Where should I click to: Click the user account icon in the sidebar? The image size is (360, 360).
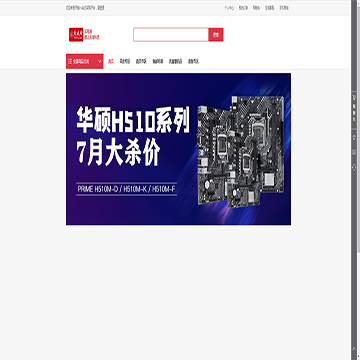[354, 152]
